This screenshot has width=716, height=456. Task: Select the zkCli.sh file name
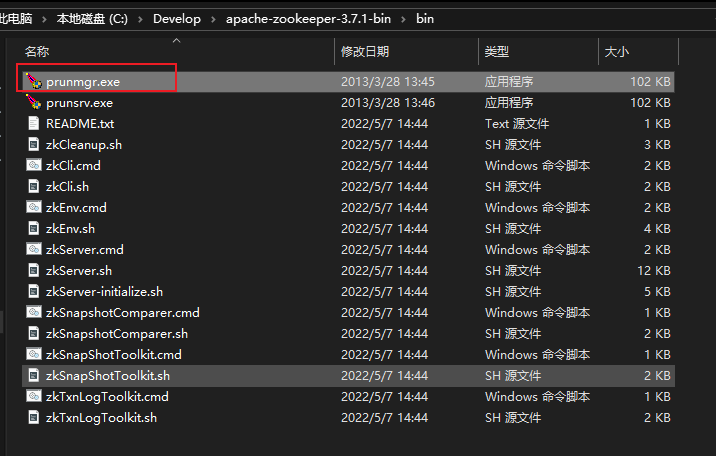point(67,187)
